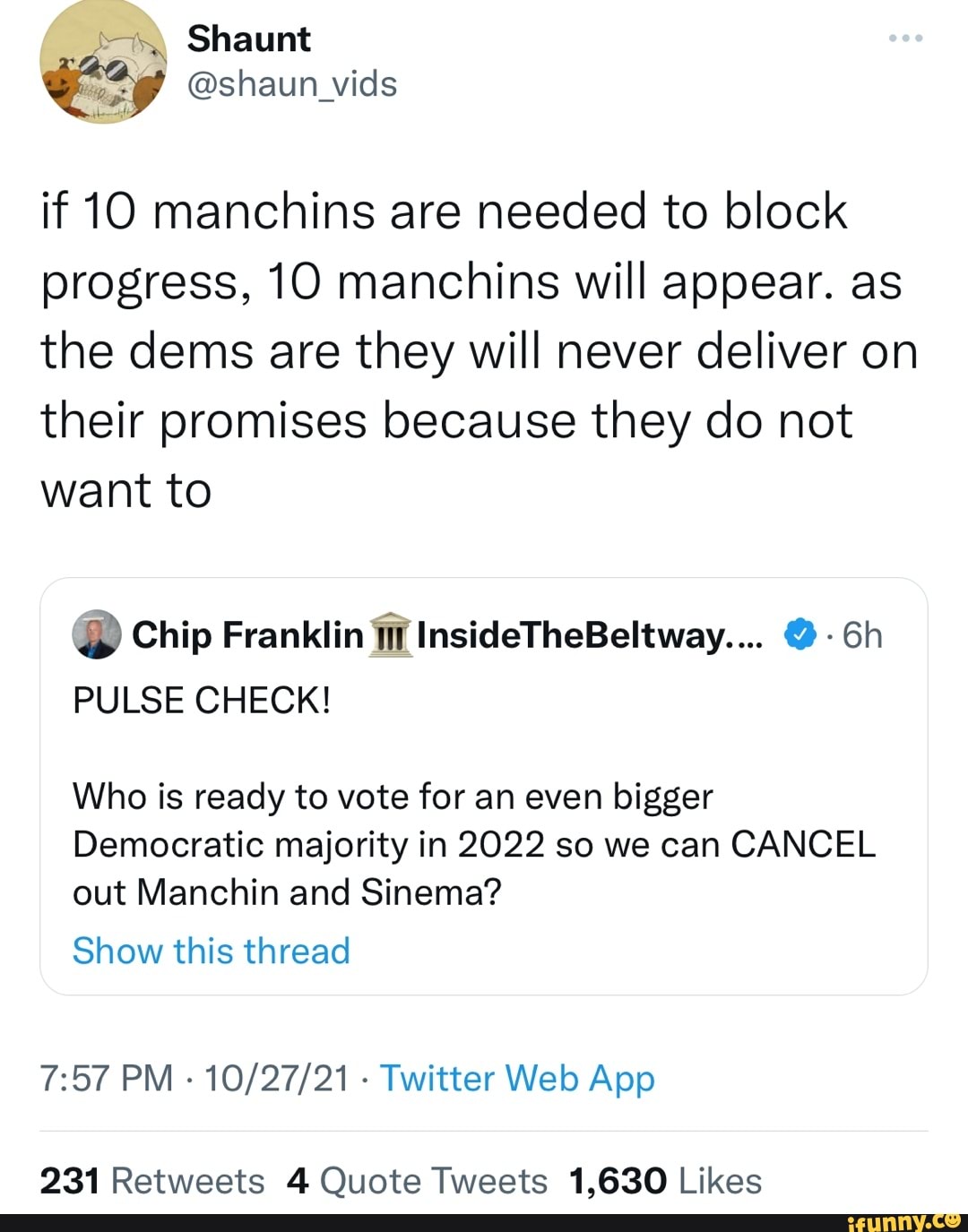The height and width of the screenshot is (1232, 968).
Task: Click the blue verified checkmark badge
Action: point(799,634)
